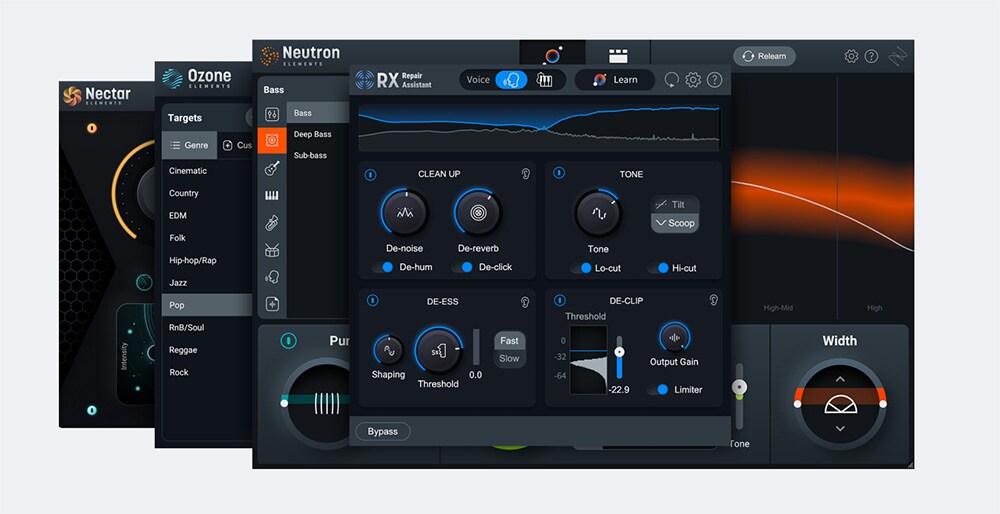Solo listen to the De-clip module
The height and width of the screenshot is (514, 1000).
click(713, 300)
